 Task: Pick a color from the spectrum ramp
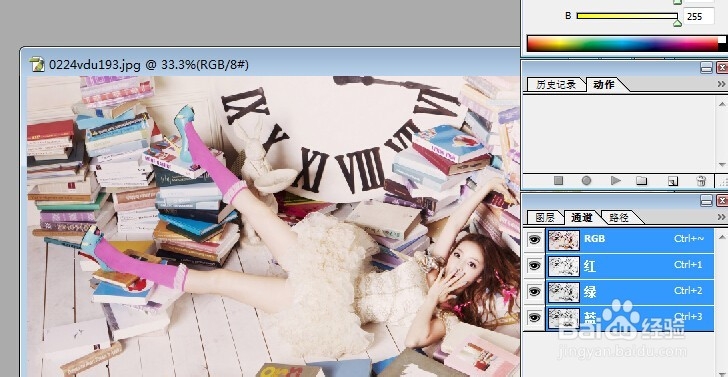(x=623, y=44)
